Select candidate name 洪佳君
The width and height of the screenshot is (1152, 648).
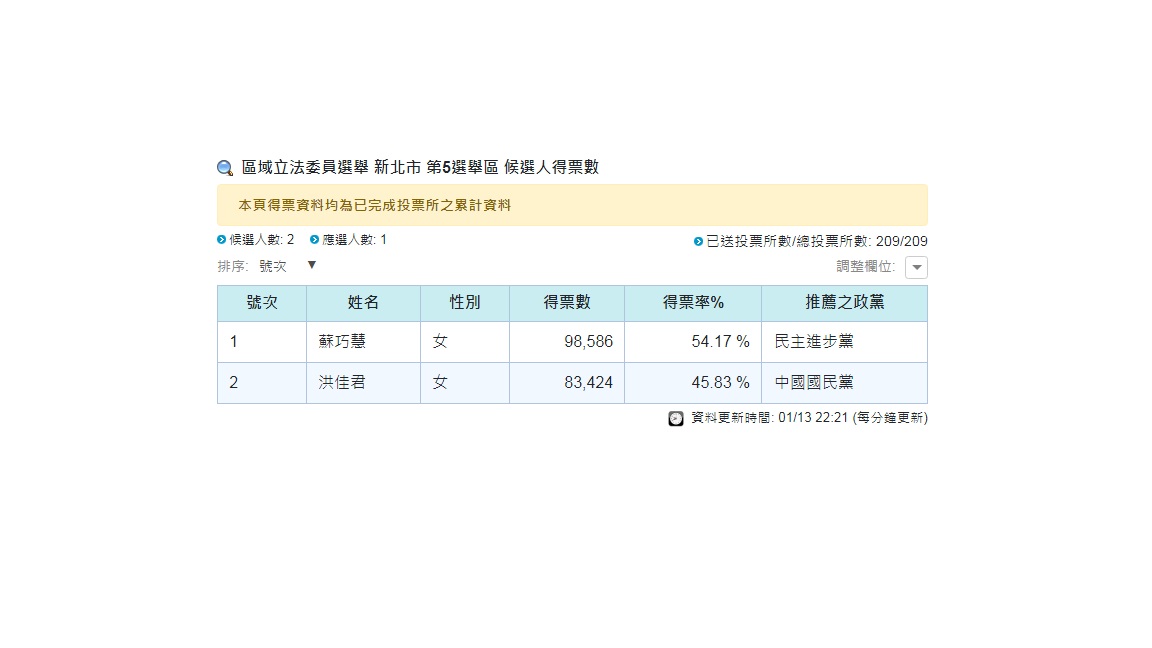tap(342, 383)
